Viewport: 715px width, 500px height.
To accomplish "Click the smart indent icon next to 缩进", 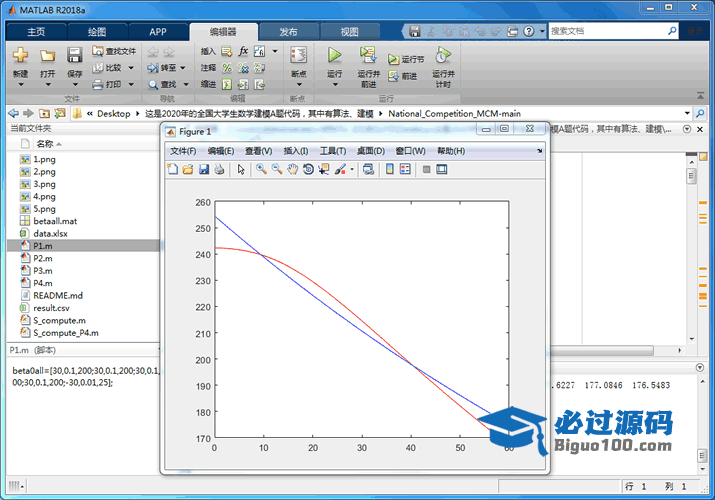I will point(227,84).
